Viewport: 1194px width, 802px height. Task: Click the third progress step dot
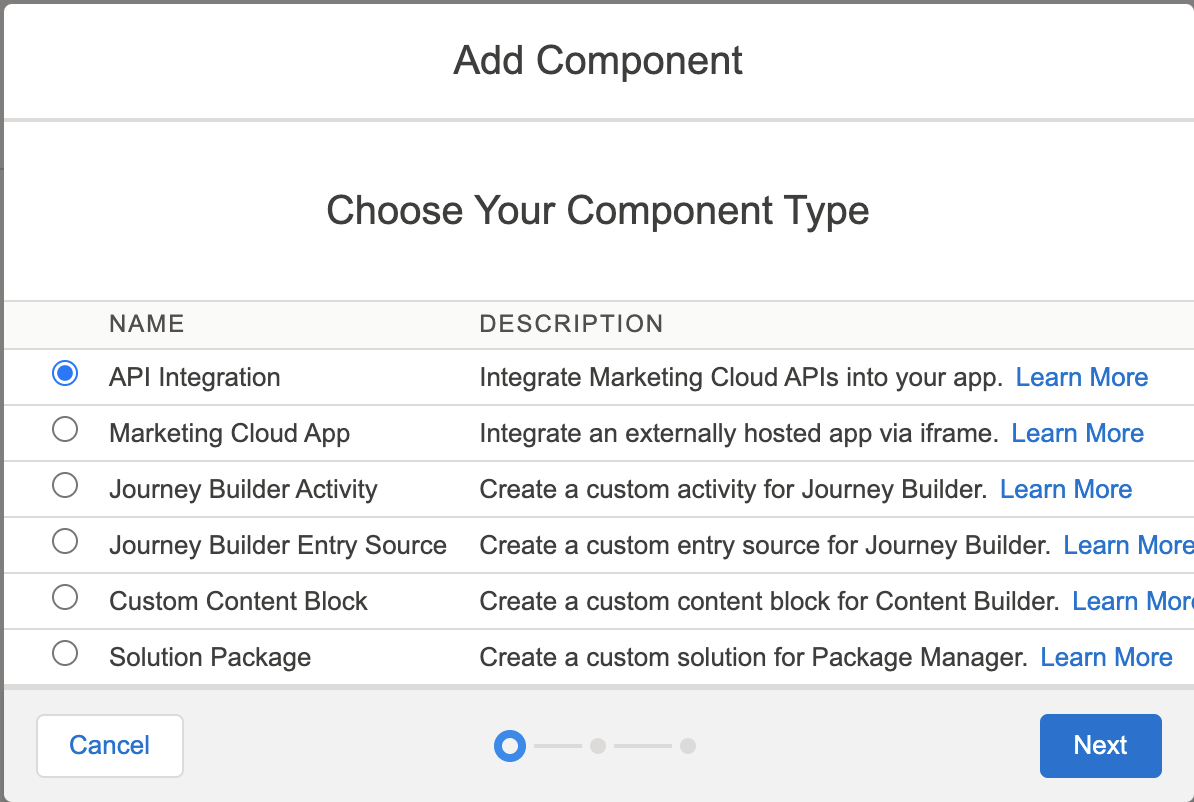point(687,746)
